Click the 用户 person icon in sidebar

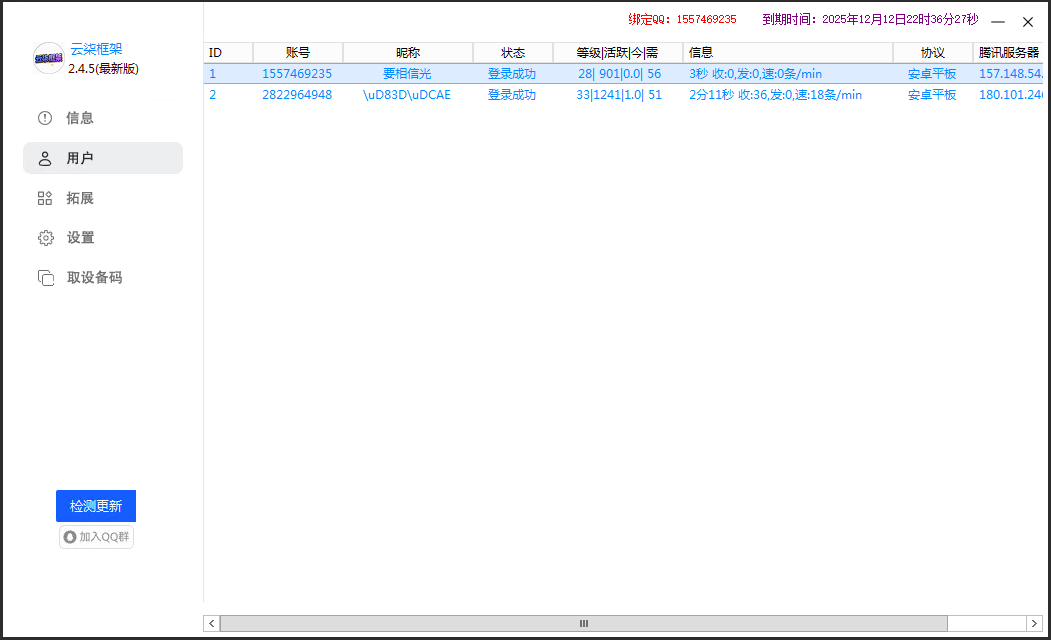[45, 158]
